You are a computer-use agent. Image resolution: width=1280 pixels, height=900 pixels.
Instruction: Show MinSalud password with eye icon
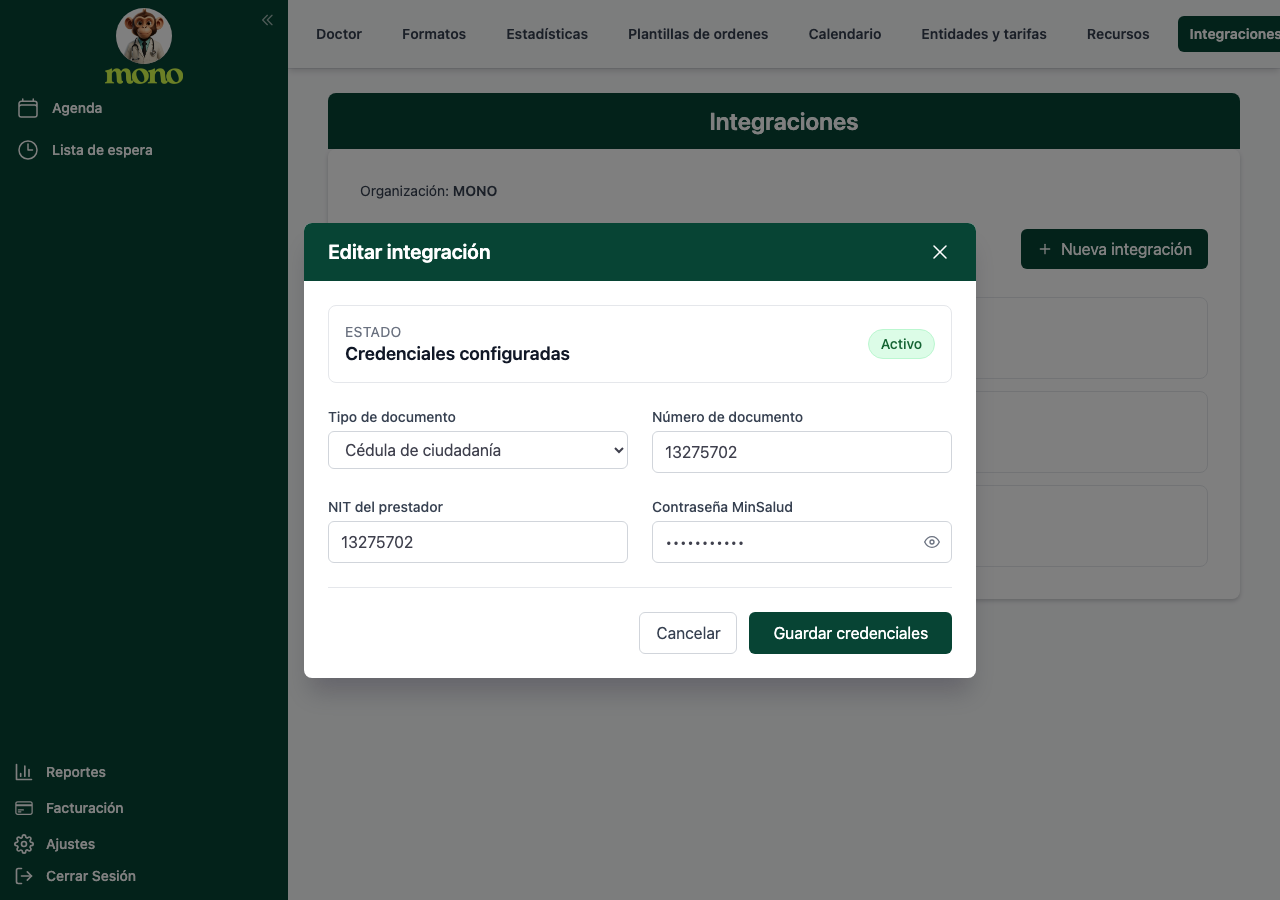(932, 542)
